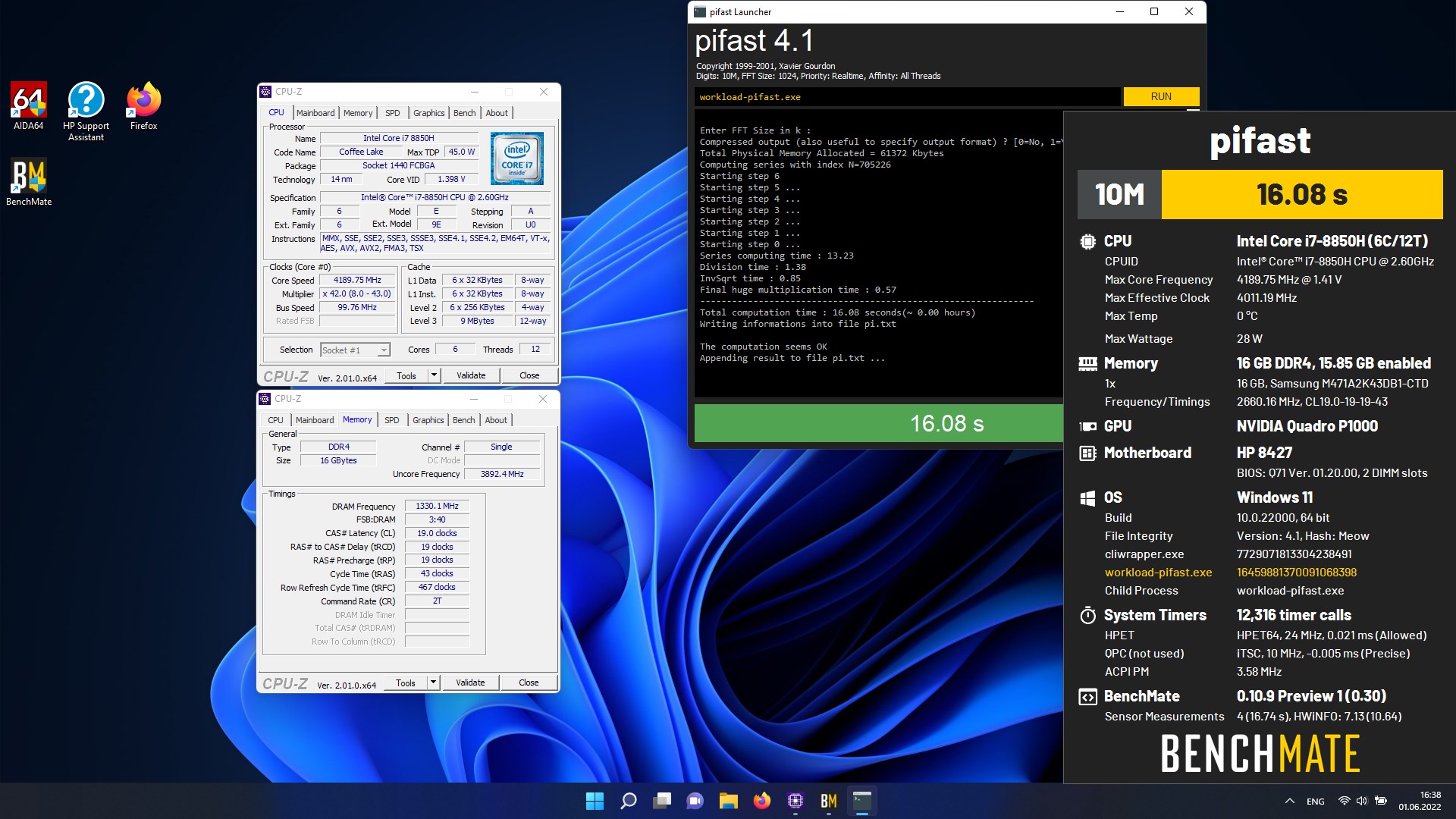The height and width of the screenshot is (819, 1456).
Task: Click the ENG language indicator
Action: click(x=1316, y=802)
